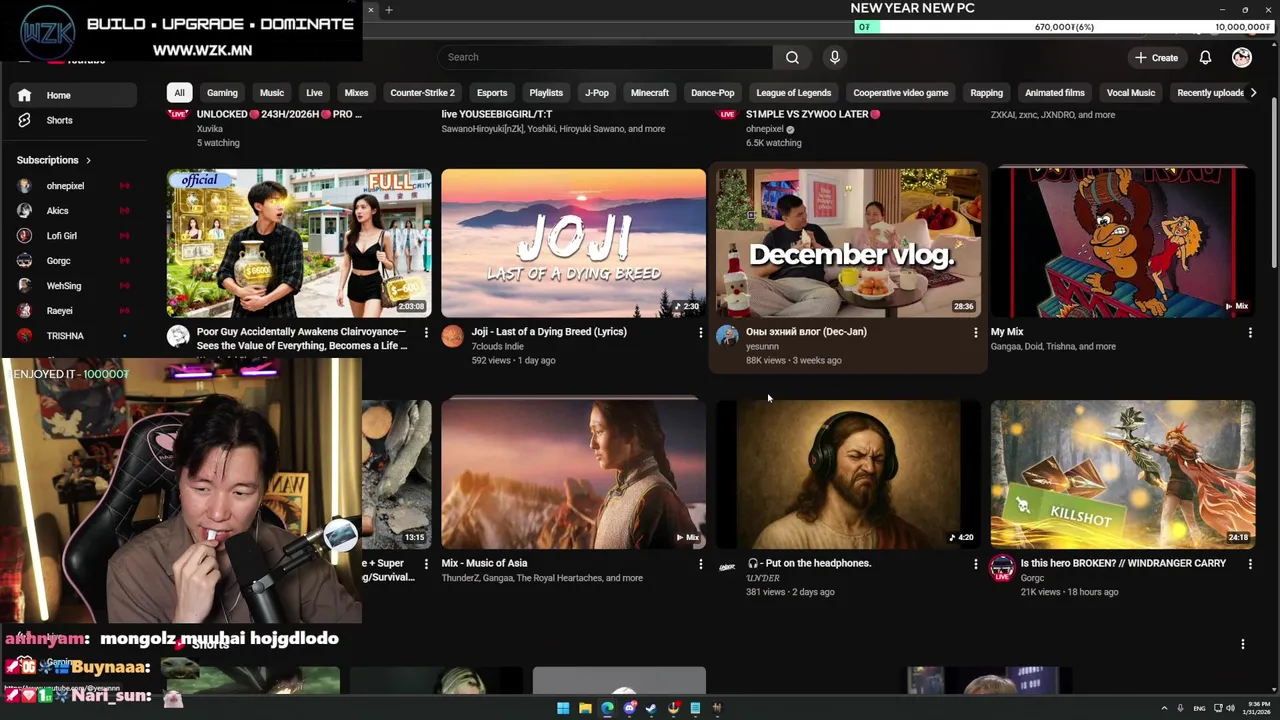
Task: Open My Mix Donkey Kong thumbnail
Action: point(1122,243)
